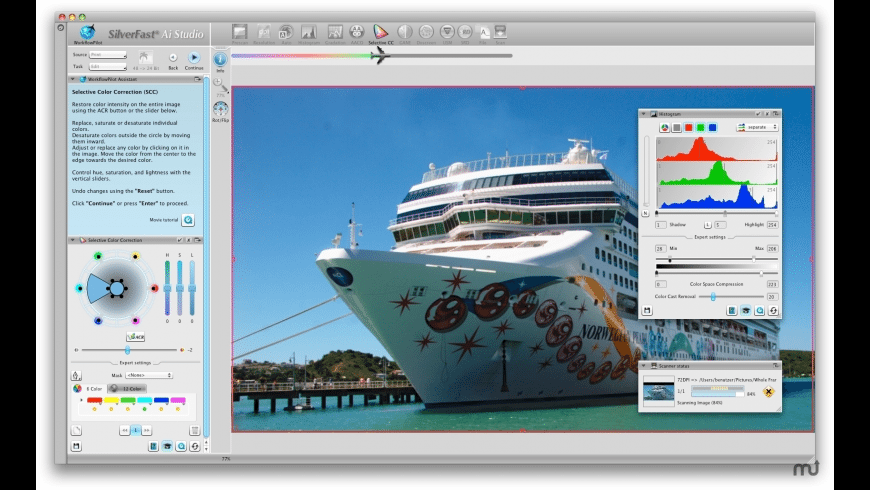Image resolution: width=870 pixels, height=490 pixels.
Task: Click the Back button
Action: tap(173, 58)
